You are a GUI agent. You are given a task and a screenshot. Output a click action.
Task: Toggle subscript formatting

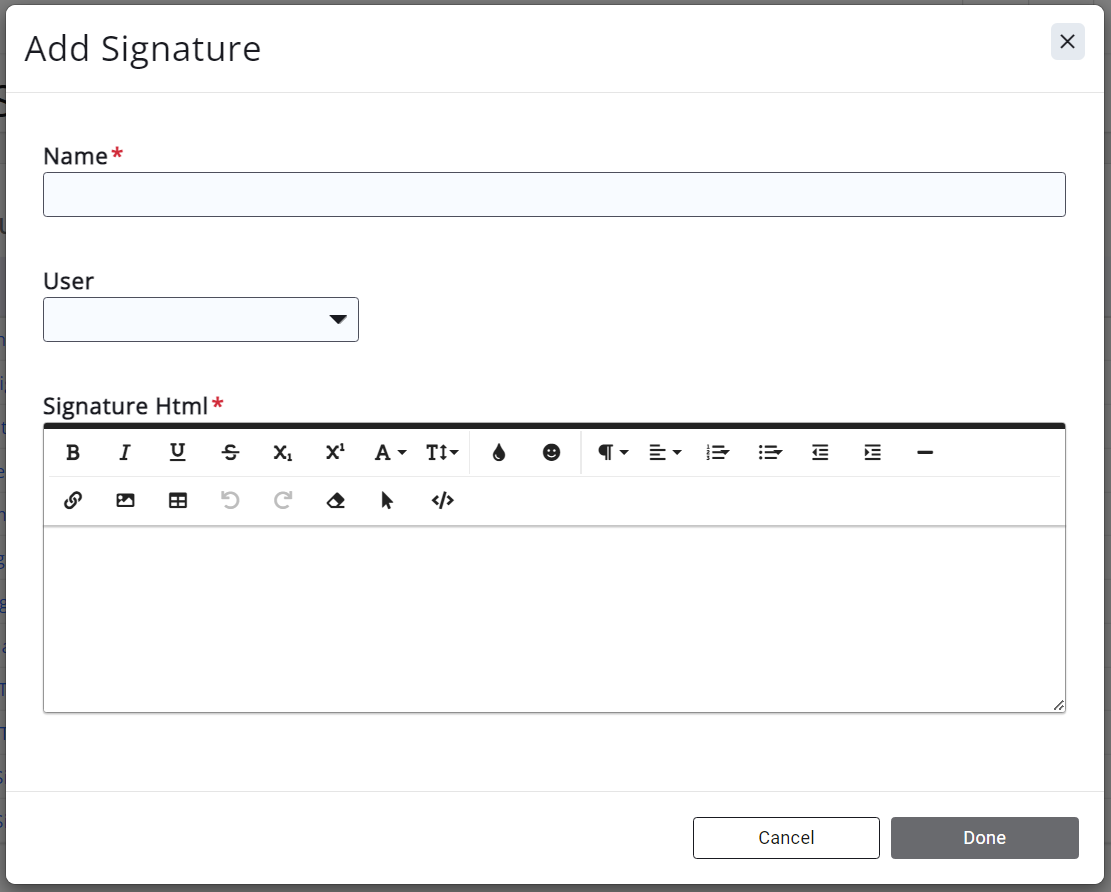283,453
